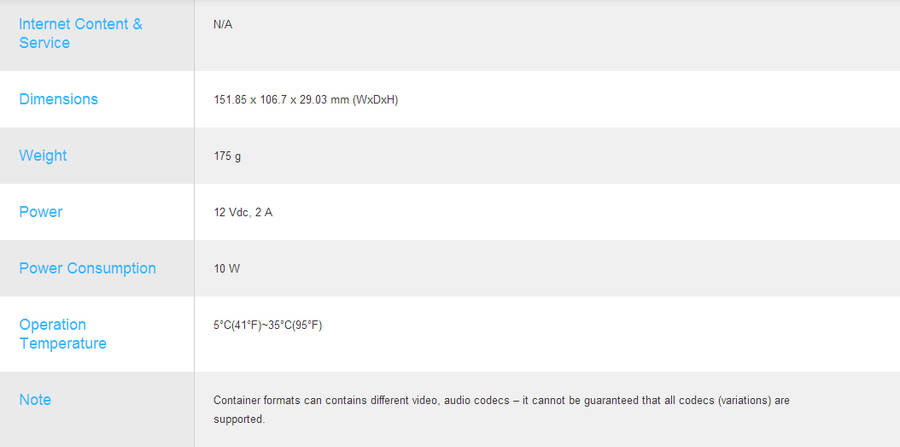Image resolution: width=900 pixels, height=447 pixels.
Task: Click the Weight specification label
Action: point(43,156)
